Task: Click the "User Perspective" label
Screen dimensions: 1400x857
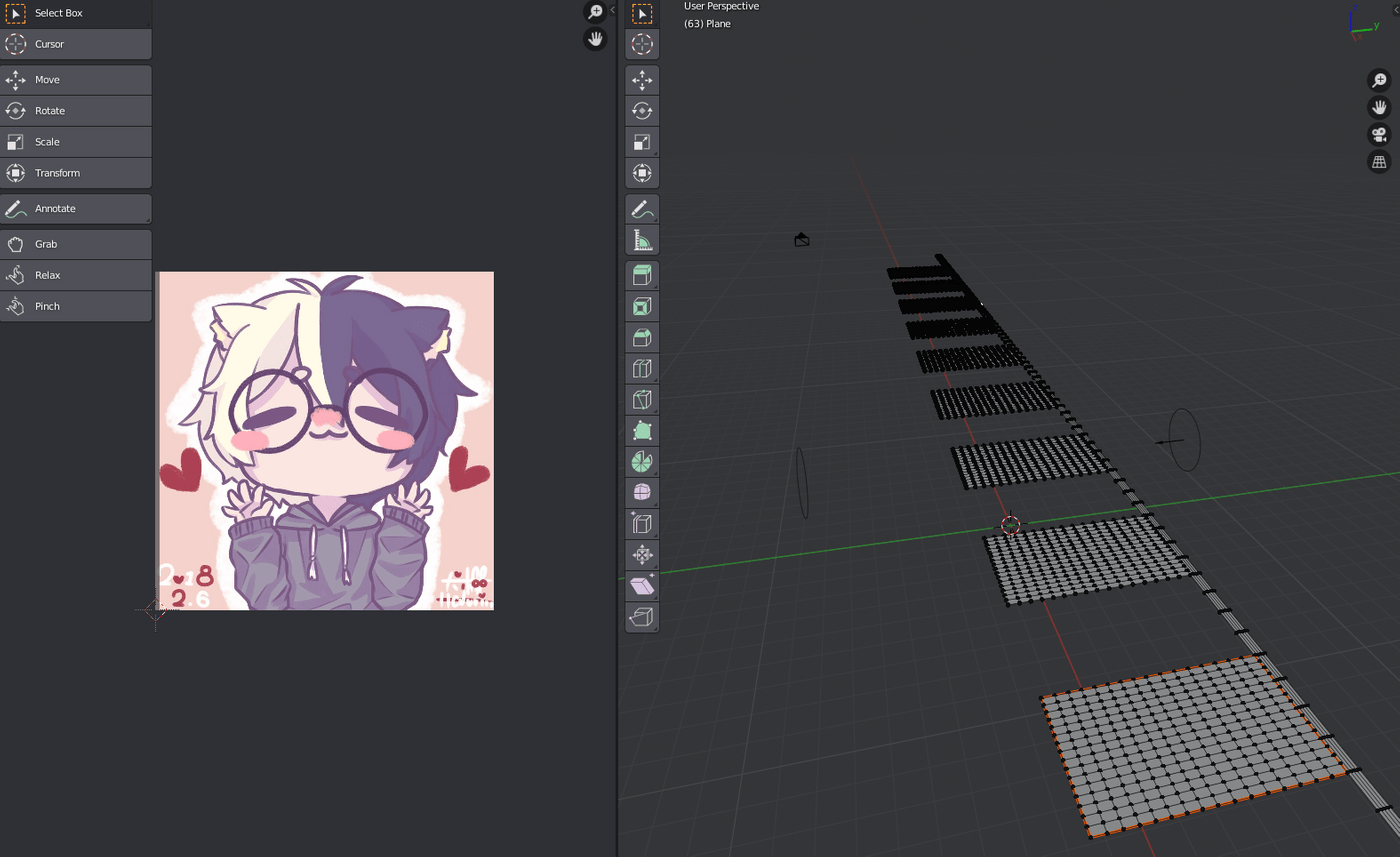Action: click(721, 6)
